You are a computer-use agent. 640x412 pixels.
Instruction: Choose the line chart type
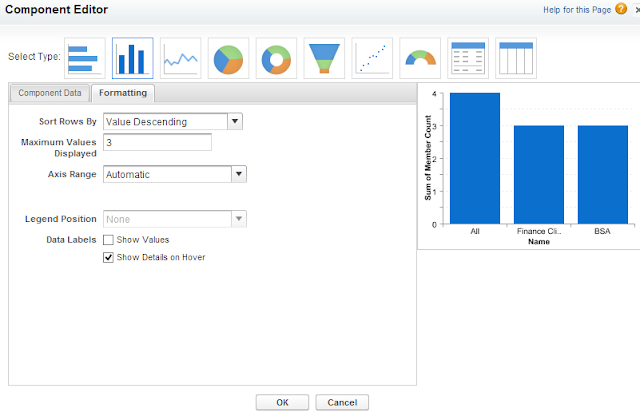[x=180, y=58]
